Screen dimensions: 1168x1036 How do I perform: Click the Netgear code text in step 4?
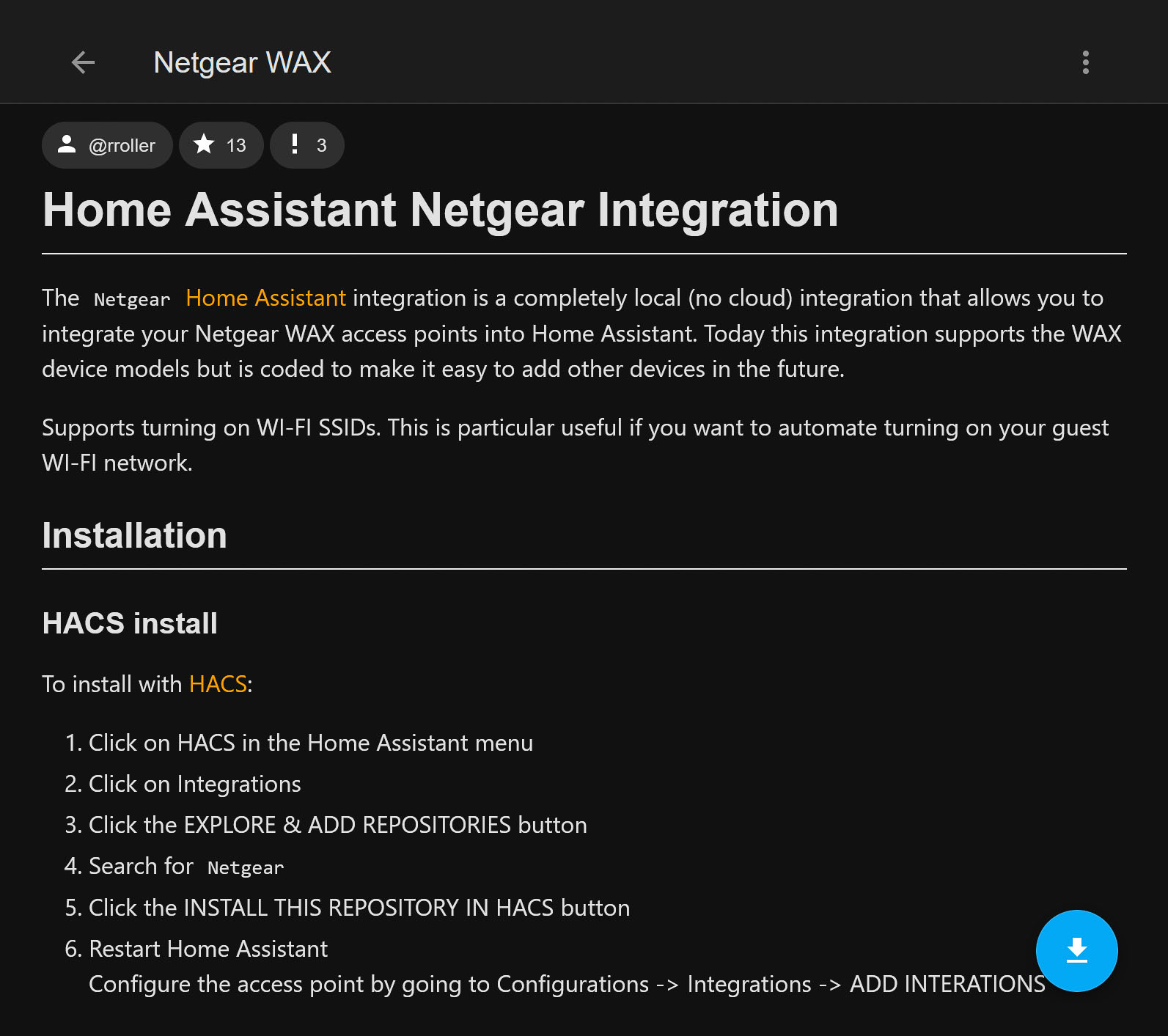[x=246, y=867]
